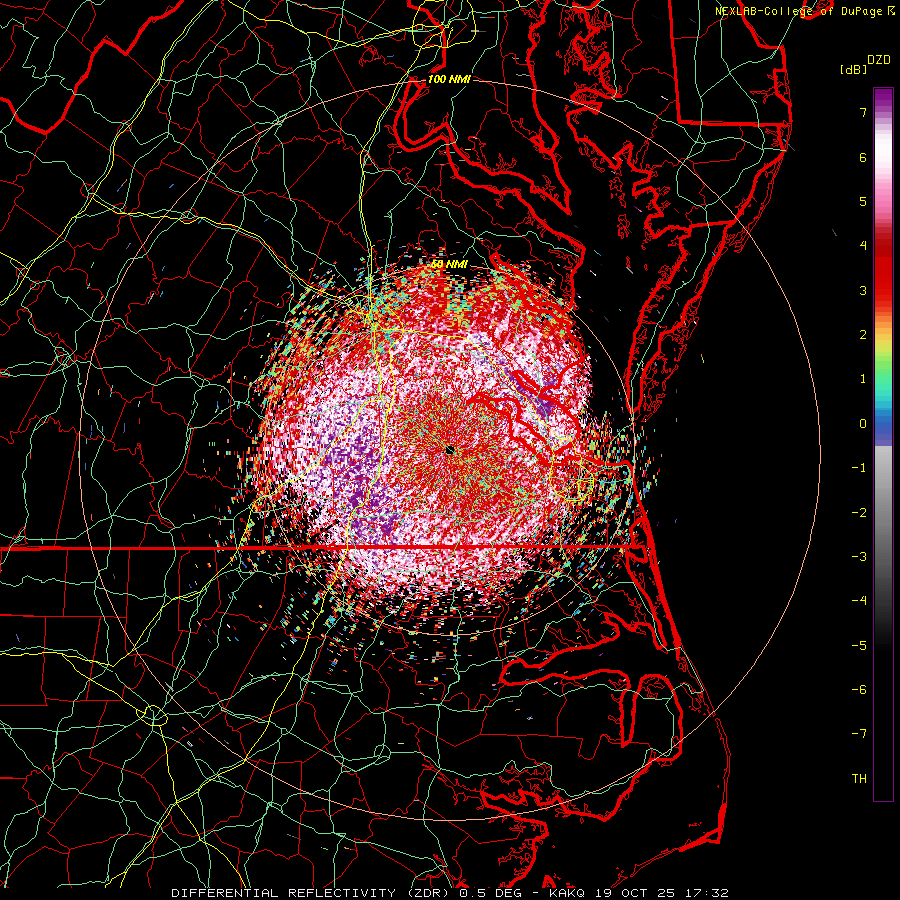Click the -5 value on the dB scale
900x900 pixels.
(859, 646)
